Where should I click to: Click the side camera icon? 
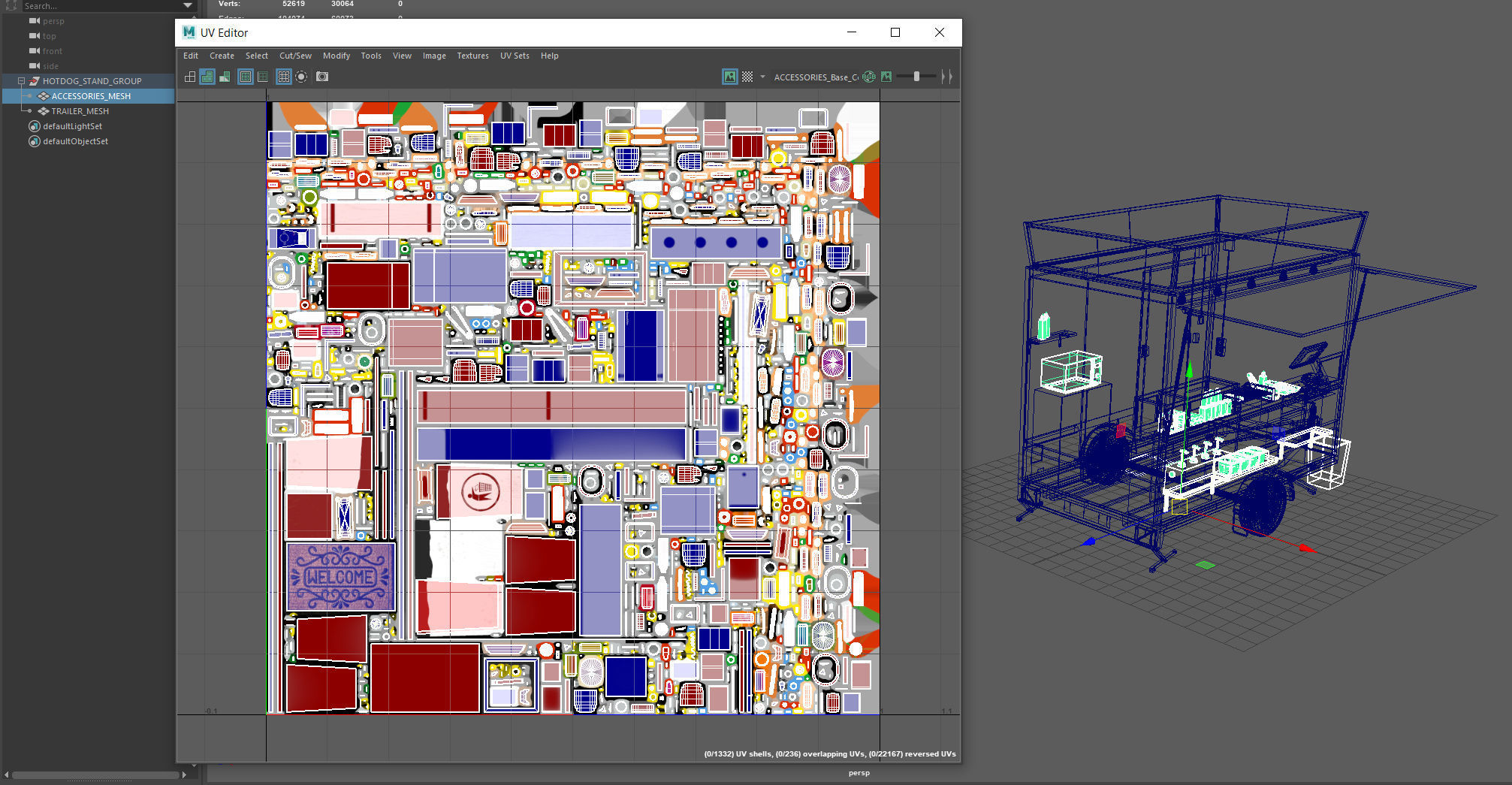pos(34,66)
